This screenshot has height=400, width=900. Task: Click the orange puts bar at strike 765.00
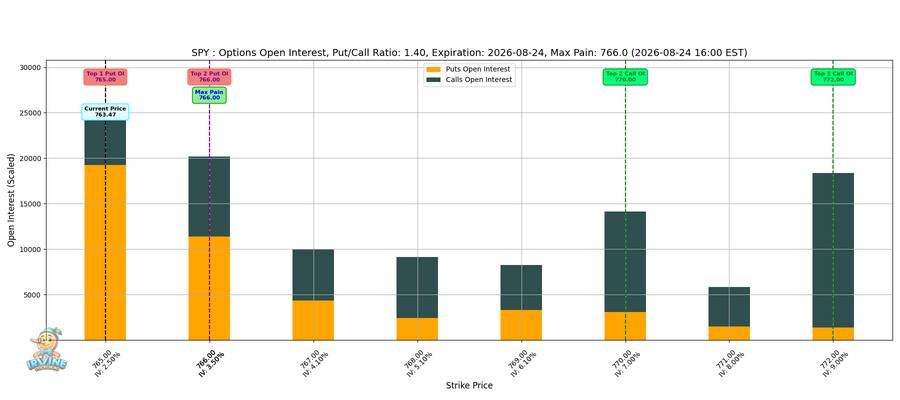(x=105, y=253)
